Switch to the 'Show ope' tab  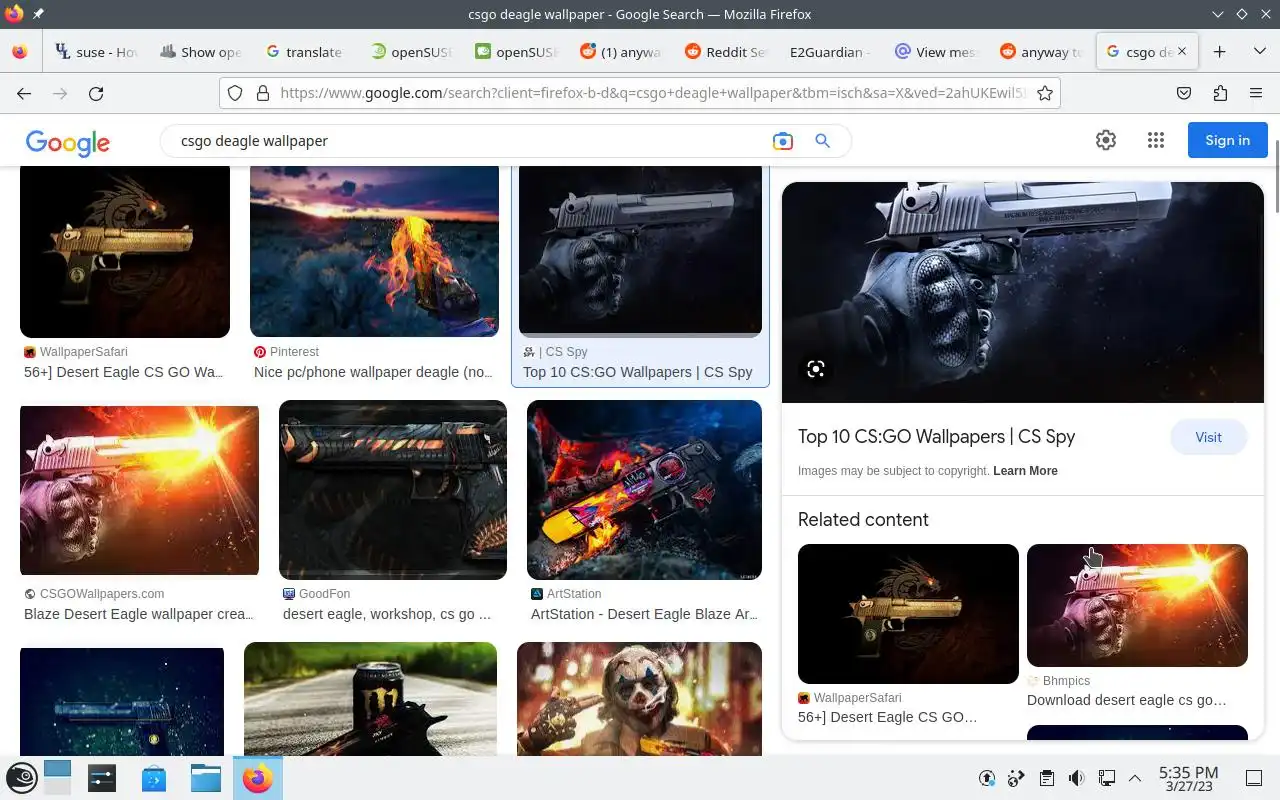(200, 52)
